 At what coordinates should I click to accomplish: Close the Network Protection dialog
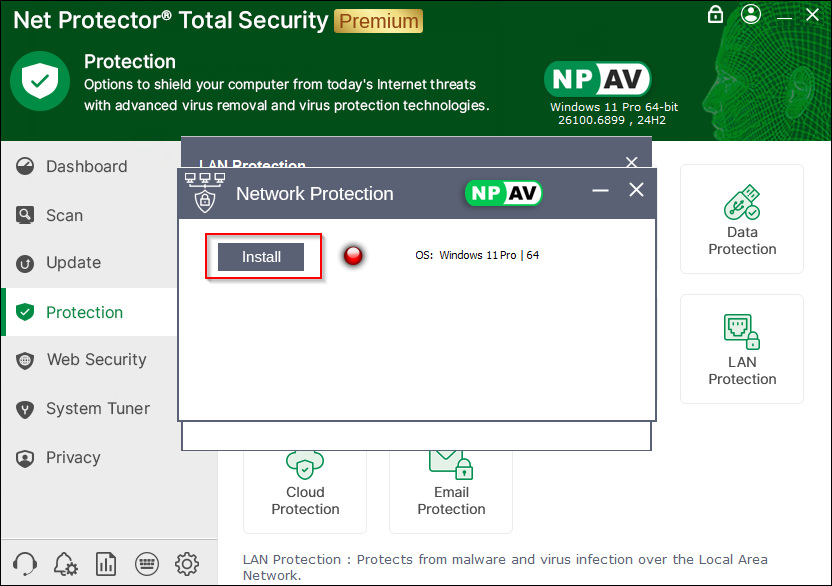(636, 190)
